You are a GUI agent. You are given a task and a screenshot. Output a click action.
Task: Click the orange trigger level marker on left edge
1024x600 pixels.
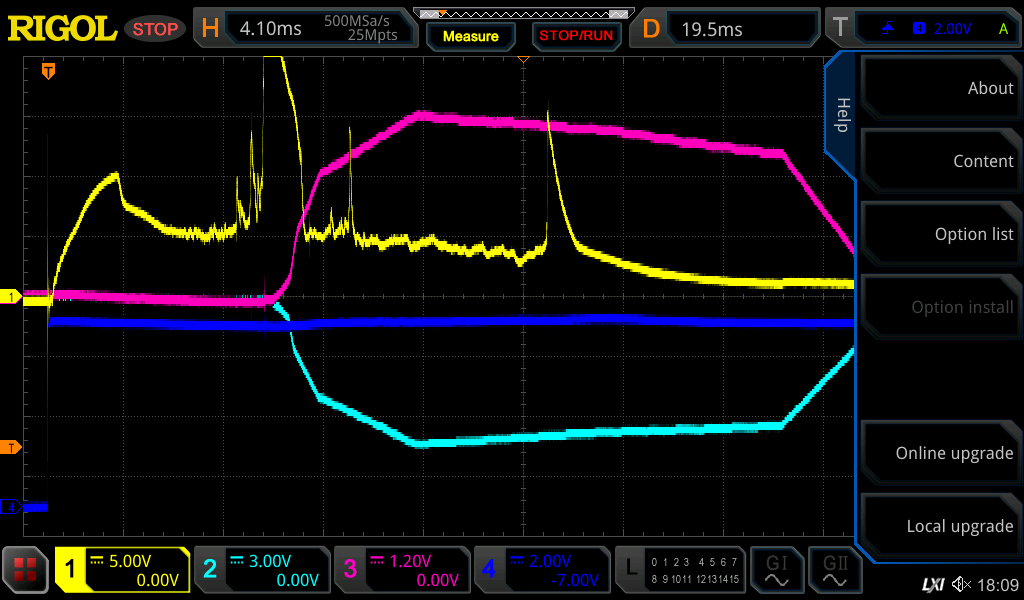[10, 447]
